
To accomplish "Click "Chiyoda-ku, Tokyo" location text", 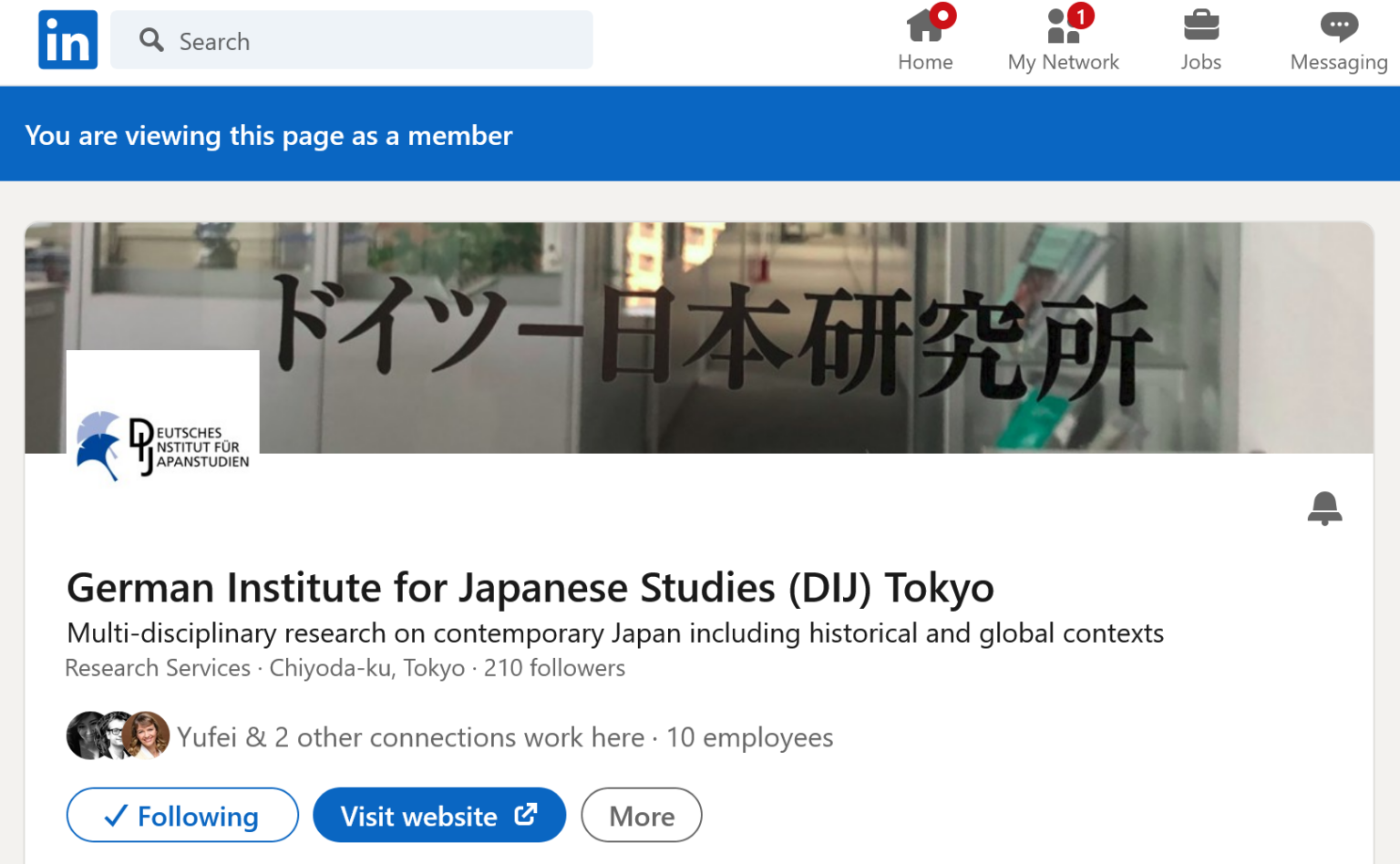I will pyautogui.click(x=367, y=668).
